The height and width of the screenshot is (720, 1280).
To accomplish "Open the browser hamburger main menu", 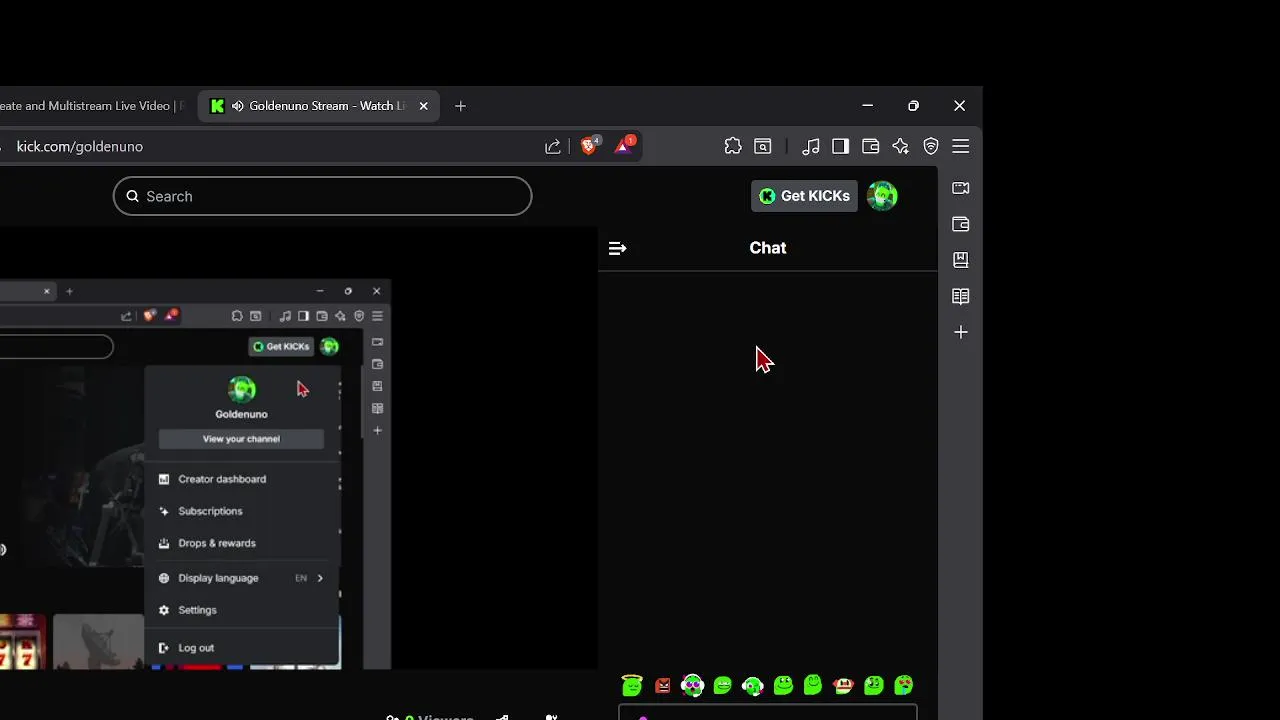I will pos(961,146).
